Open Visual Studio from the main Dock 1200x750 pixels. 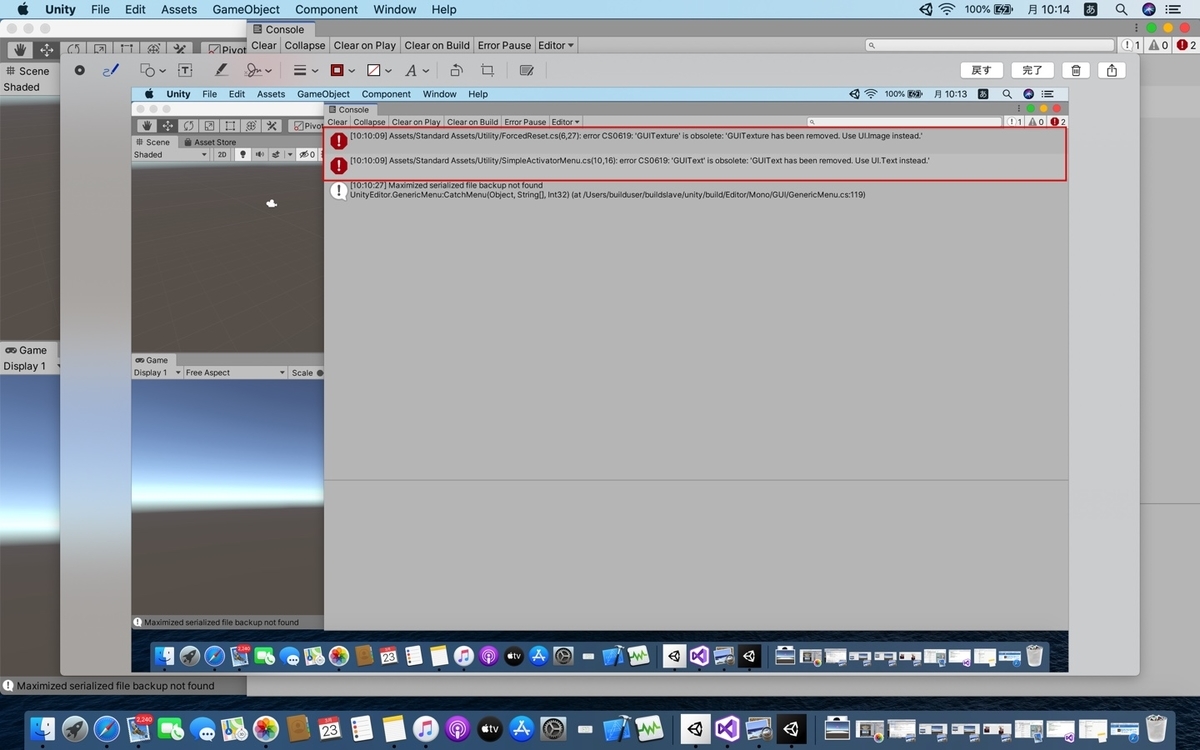(727, 729)
